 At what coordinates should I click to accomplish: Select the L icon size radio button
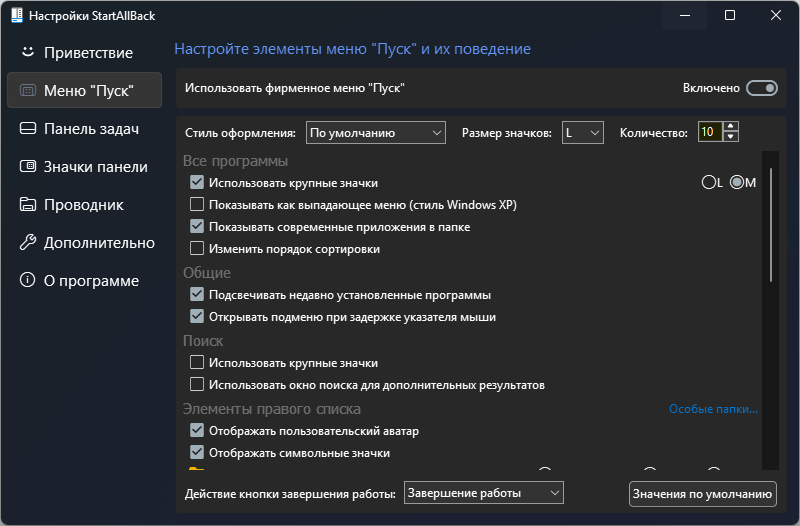click(708, 182)
